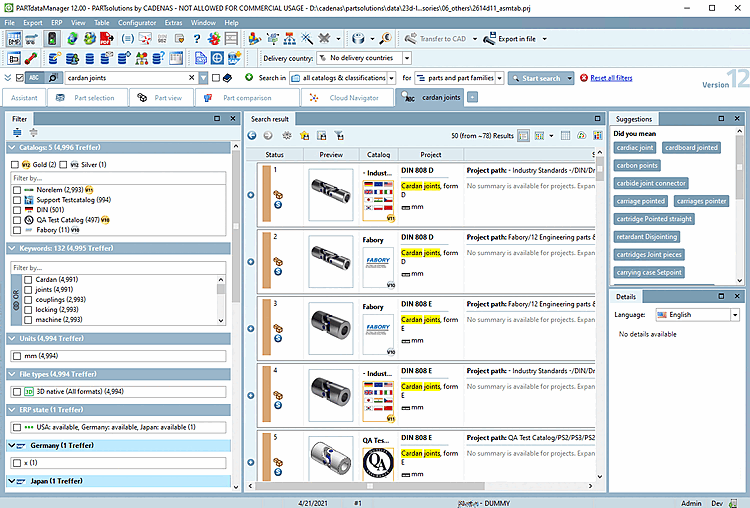Open the Language dropdown in Details panel
750x508 pixels.
tap(735, 314)
